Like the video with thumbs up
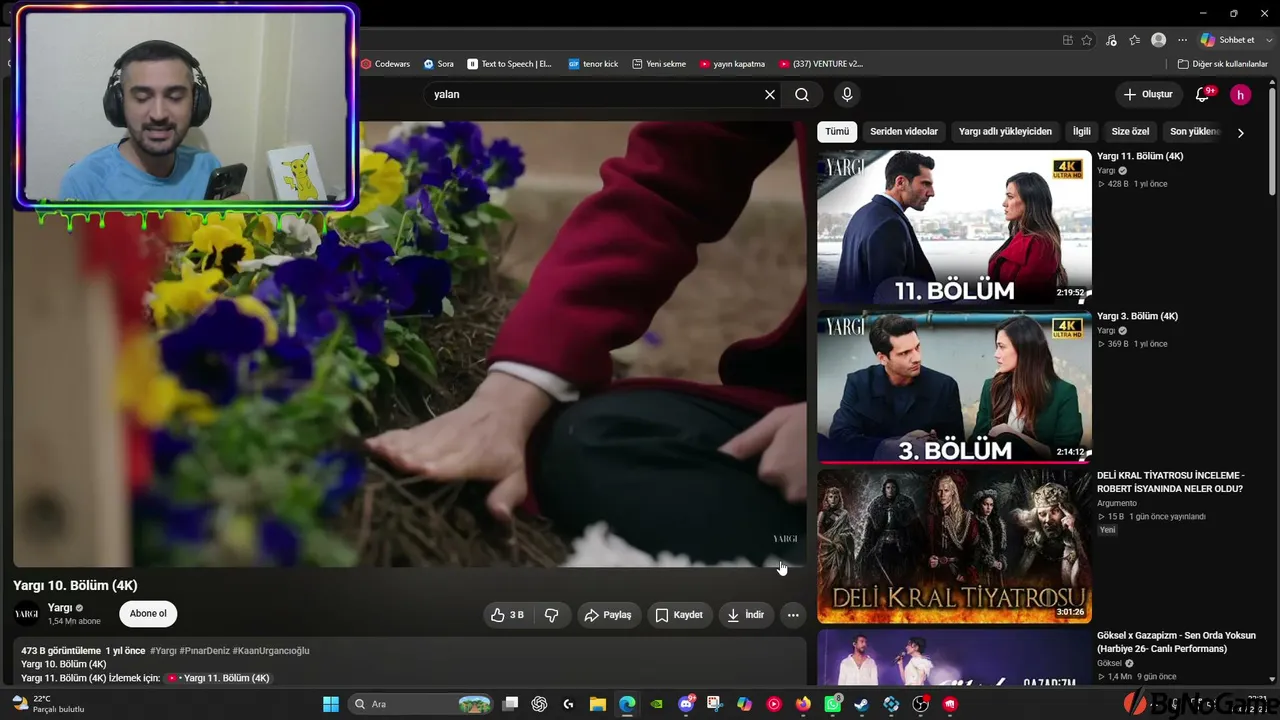Screen dimensions: 1280x720 508,615
